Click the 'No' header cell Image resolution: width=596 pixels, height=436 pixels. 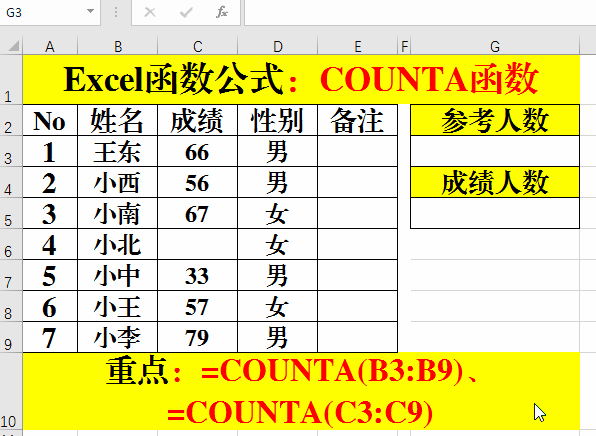pos(50,120)
